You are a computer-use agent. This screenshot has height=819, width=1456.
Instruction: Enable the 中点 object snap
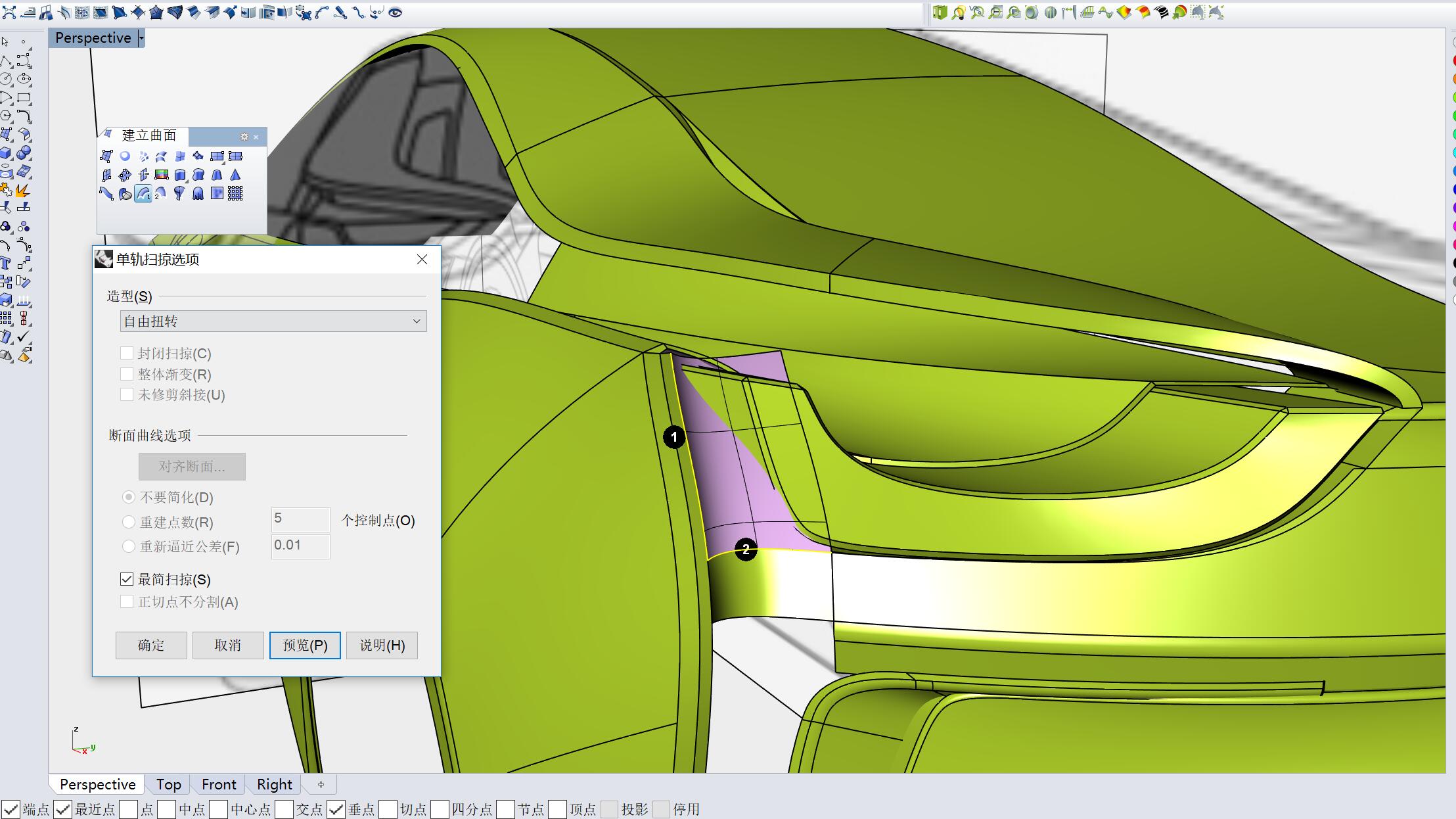coord(168,809)
